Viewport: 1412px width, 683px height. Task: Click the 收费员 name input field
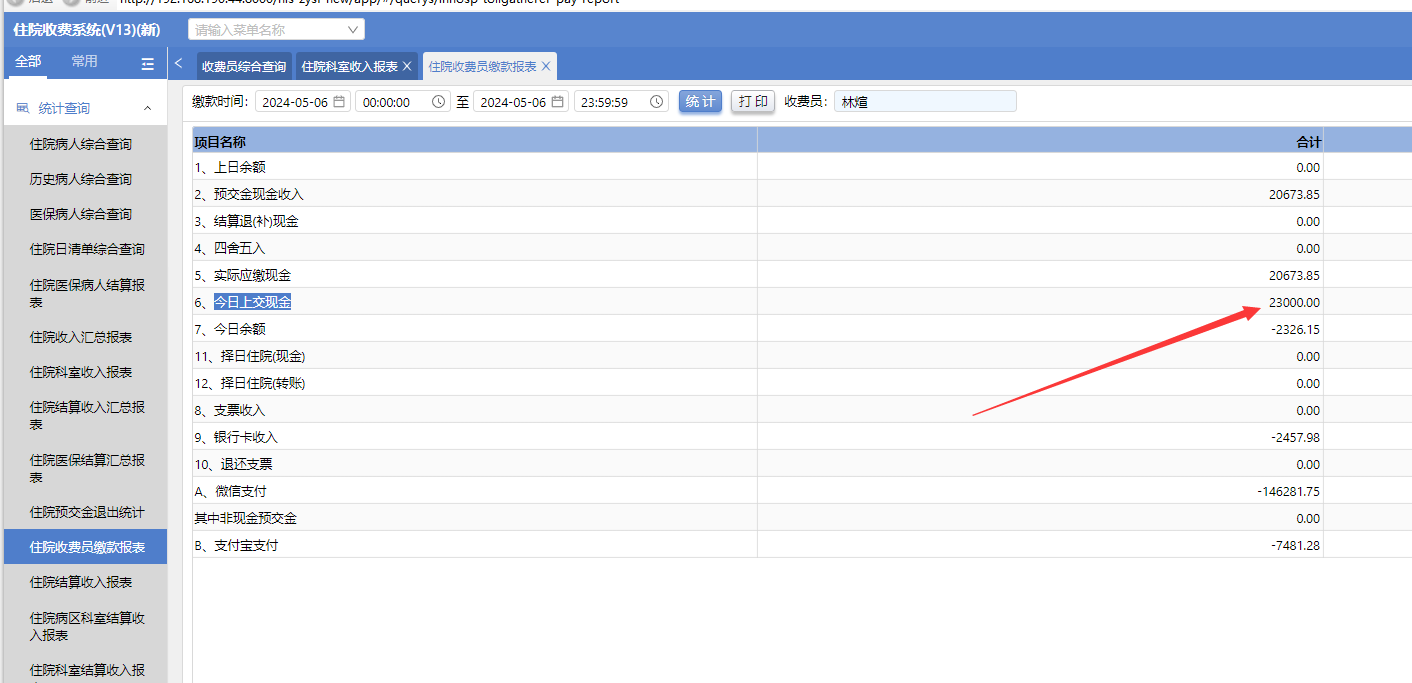(925, 102)
